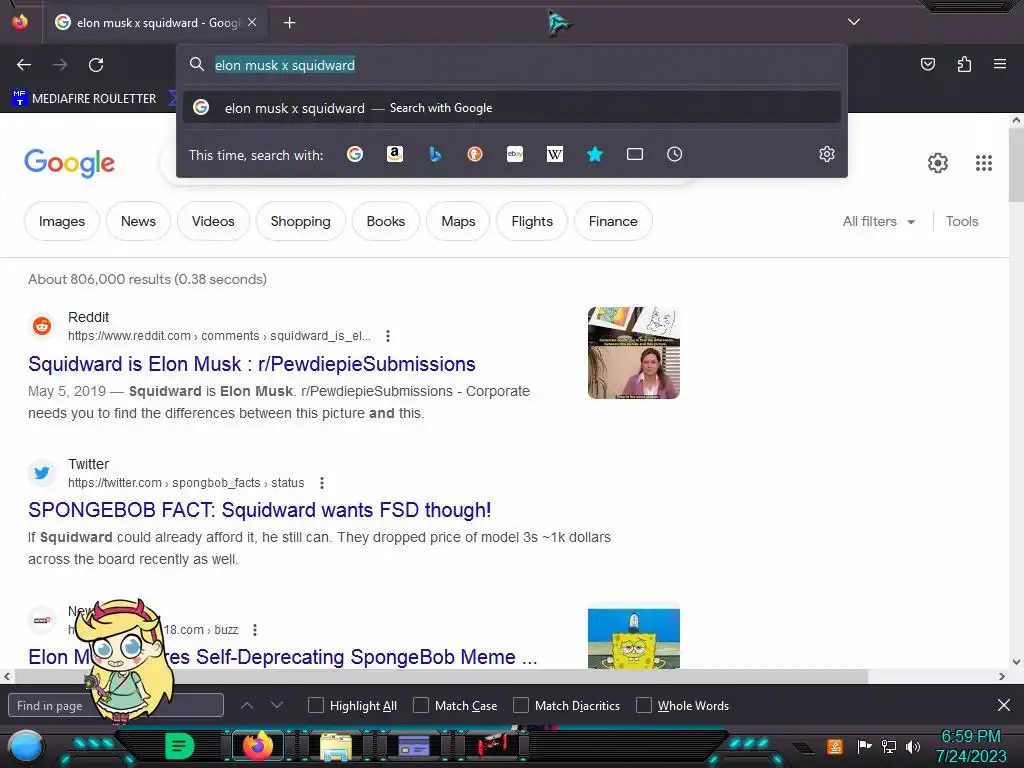Enable Highlight All checkbox
The width and height of the screenshot is (1024, 768).
click(x=315, y=705)
